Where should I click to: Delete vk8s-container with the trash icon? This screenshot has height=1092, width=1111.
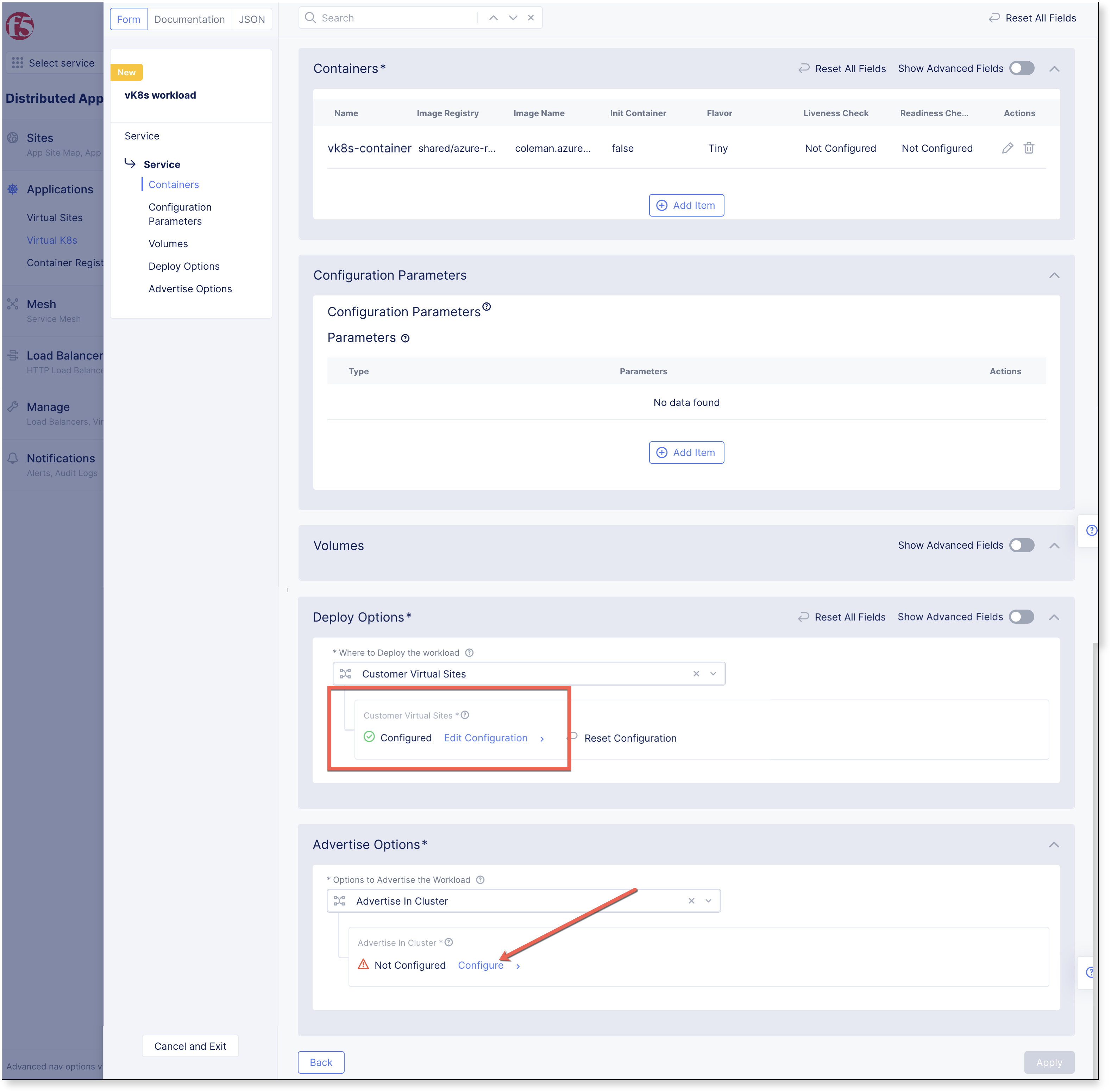tap(1029, 148)
